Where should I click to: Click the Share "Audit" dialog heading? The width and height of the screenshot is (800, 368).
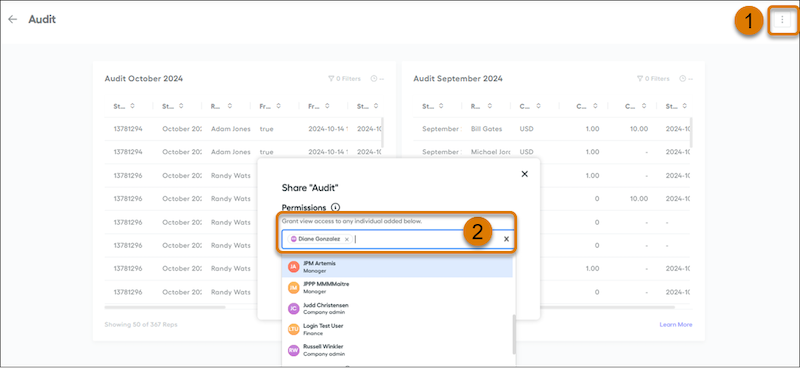click(x=310, y=188)
